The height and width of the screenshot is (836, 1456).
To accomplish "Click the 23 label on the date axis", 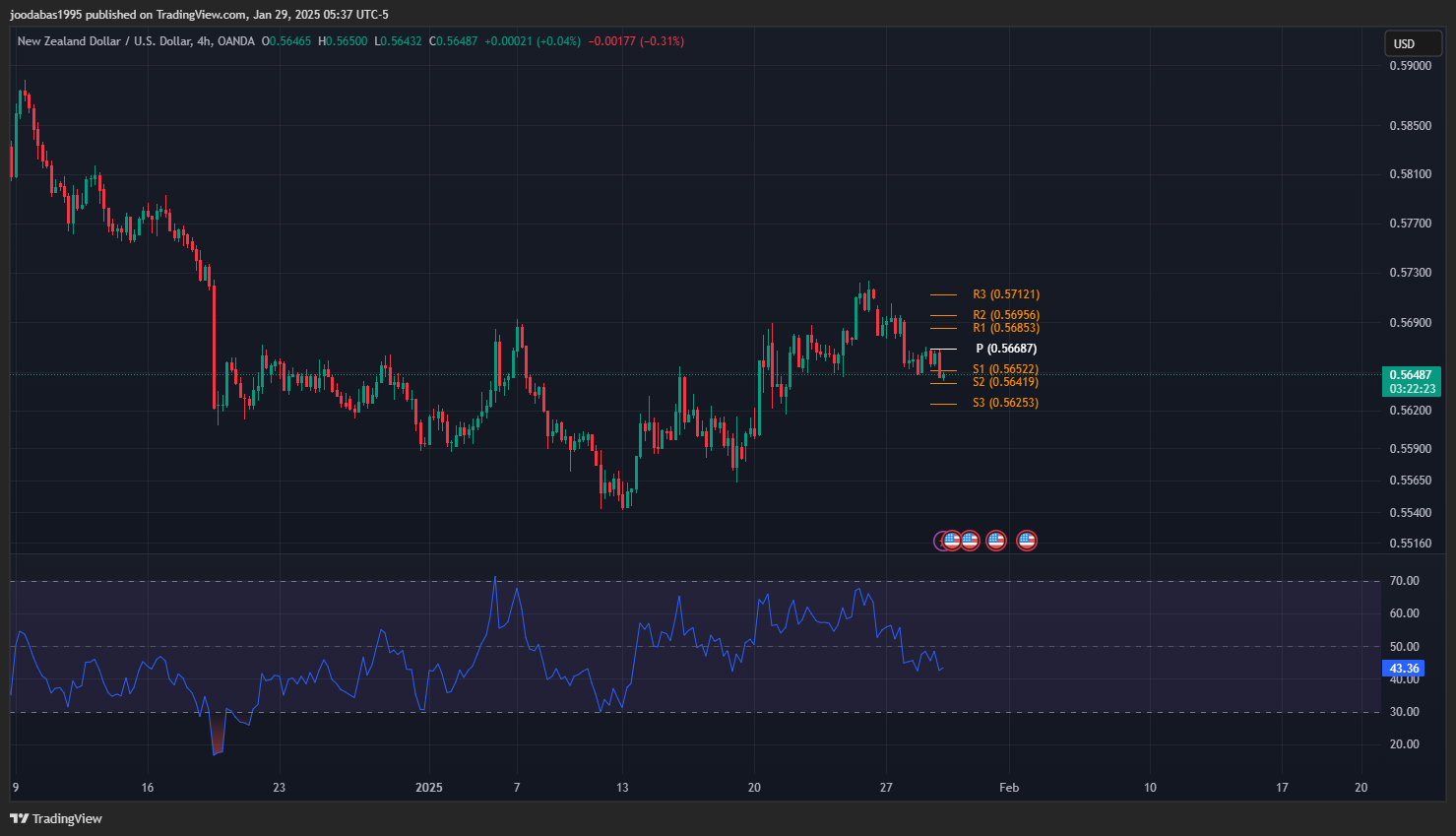I will point(280,788).
